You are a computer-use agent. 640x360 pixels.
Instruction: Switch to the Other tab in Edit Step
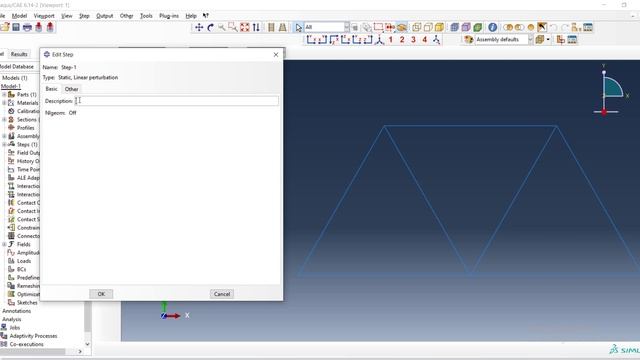(71, 89)
